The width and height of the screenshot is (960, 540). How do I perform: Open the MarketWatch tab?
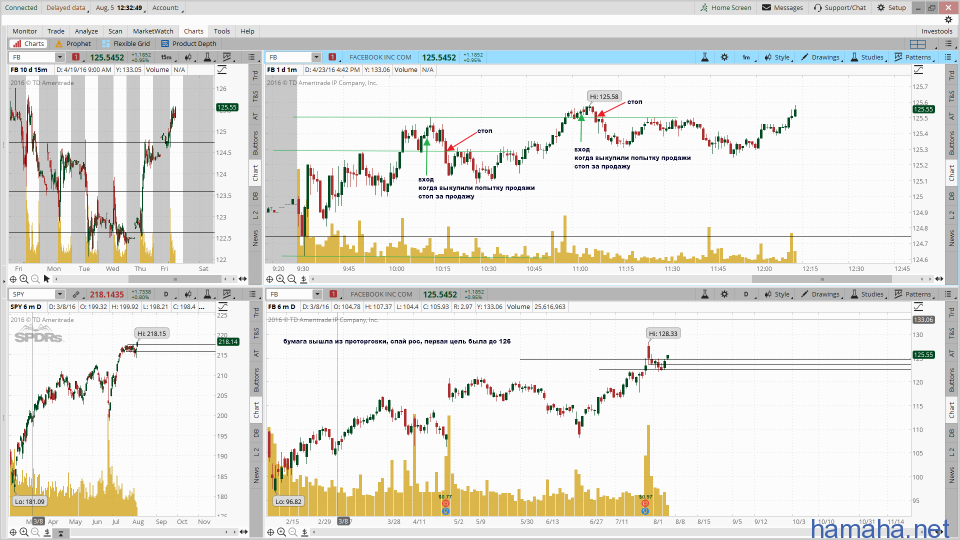[x=153, y=31]
